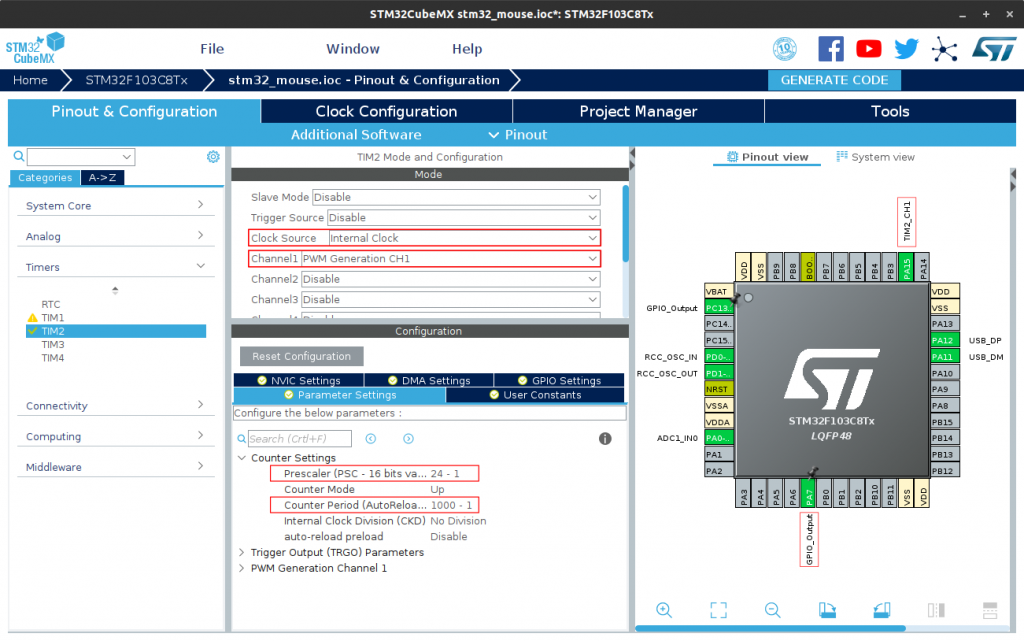Expand Trigger Output (TRGO) Parameters
This screenshot has width=1024, height=641.
click(x=242, y=552)
